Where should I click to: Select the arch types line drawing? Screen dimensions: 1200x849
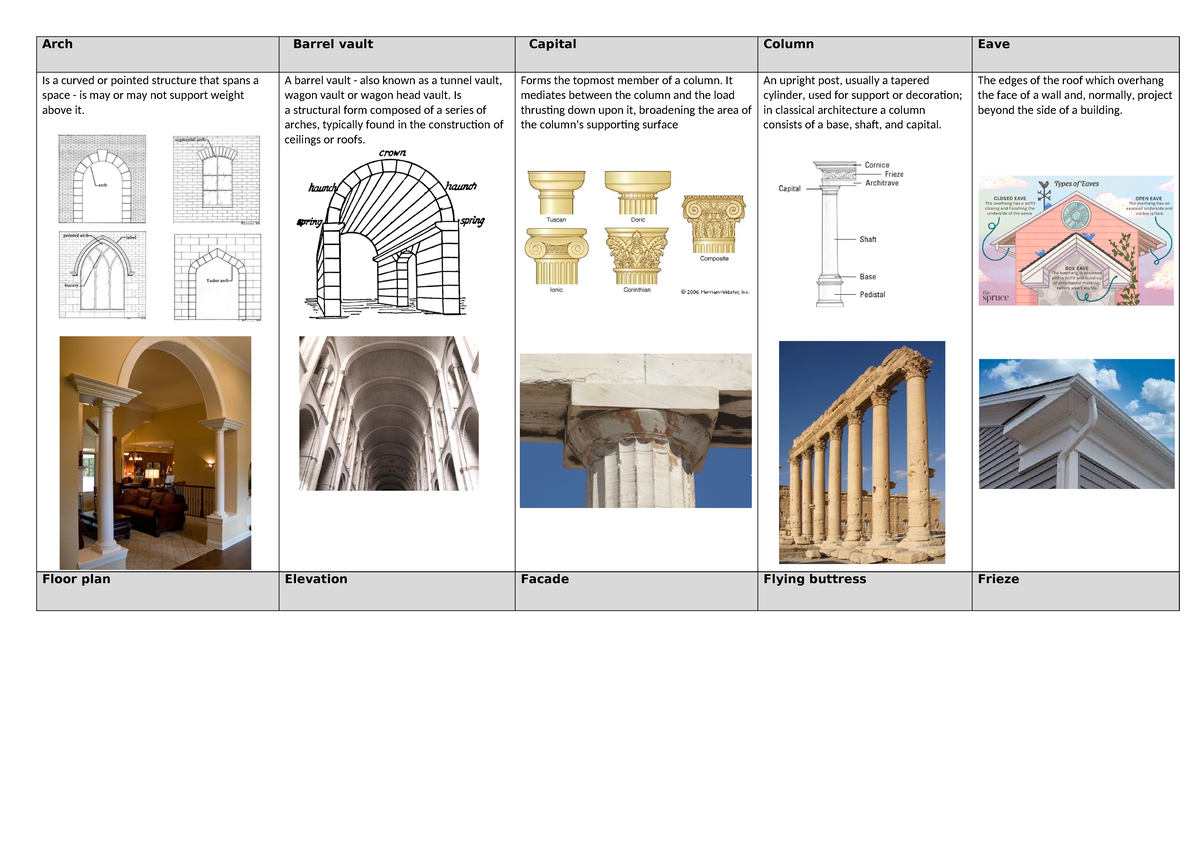click(160, 228)
